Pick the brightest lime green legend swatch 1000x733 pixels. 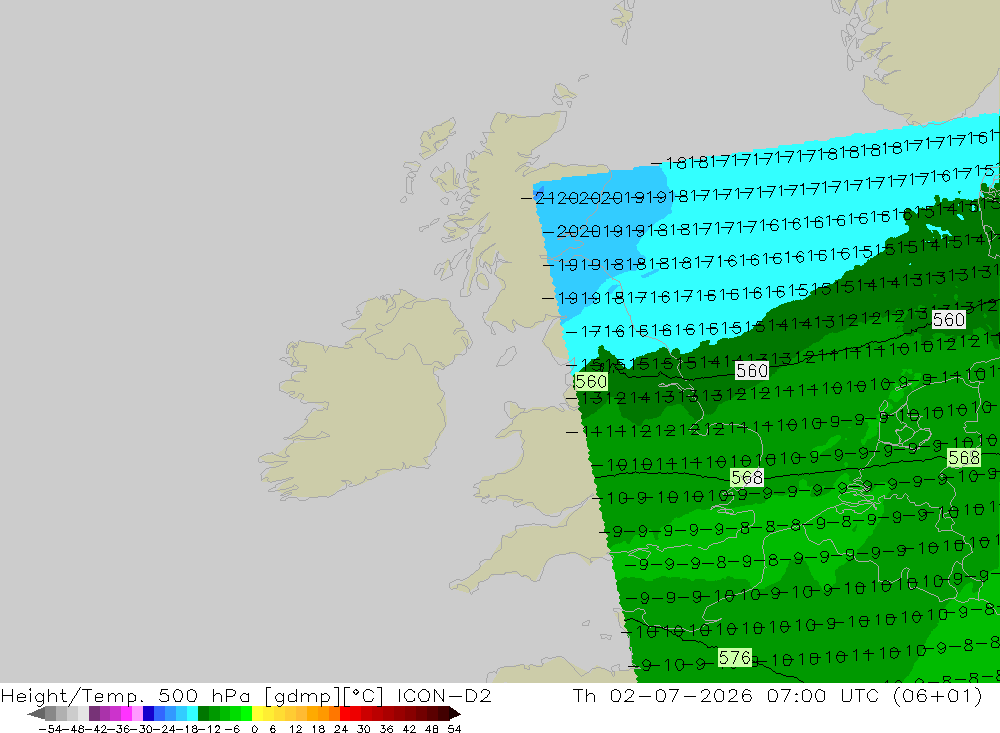(246, 714)
